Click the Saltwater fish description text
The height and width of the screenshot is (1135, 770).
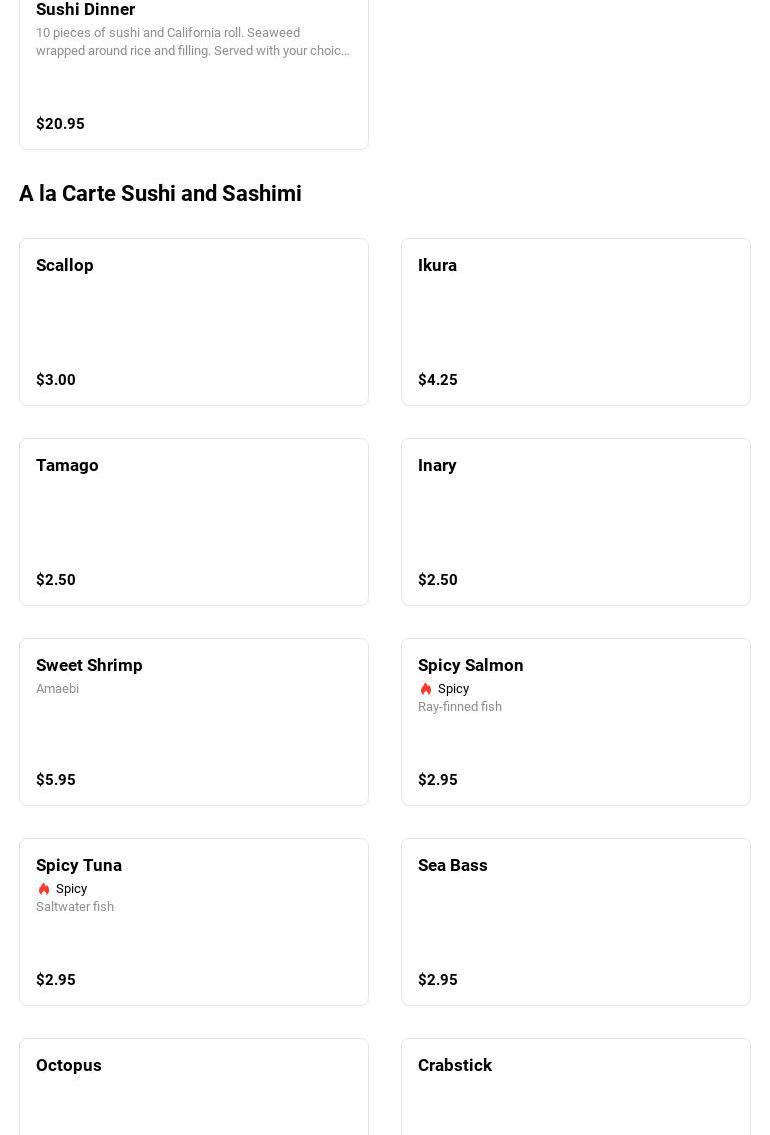[x=75, y=907]
